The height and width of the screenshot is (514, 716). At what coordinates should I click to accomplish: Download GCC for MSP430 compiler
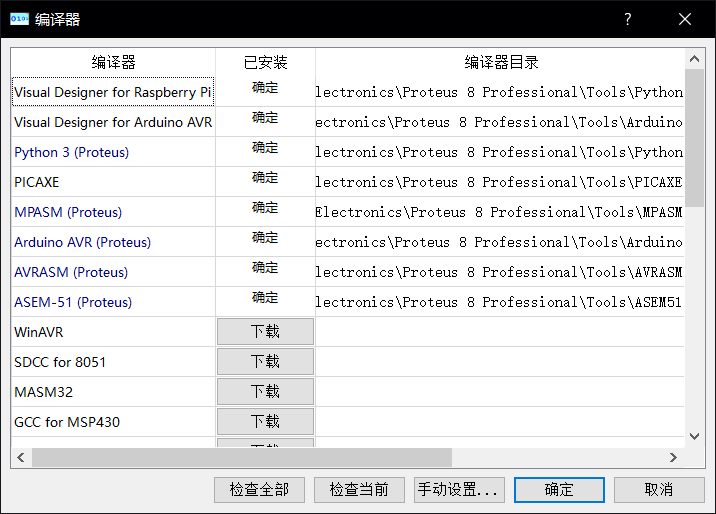pyautogui.click(x=265, y=421)
